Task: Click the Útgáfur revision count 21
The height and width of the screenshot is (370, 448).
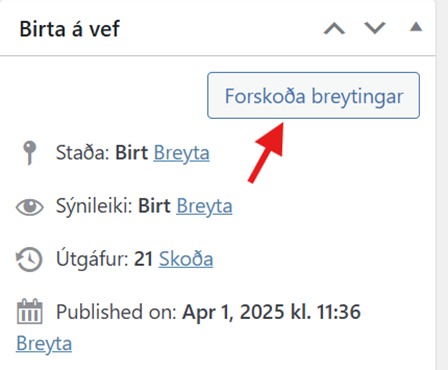Action: [x=143, y=259]
